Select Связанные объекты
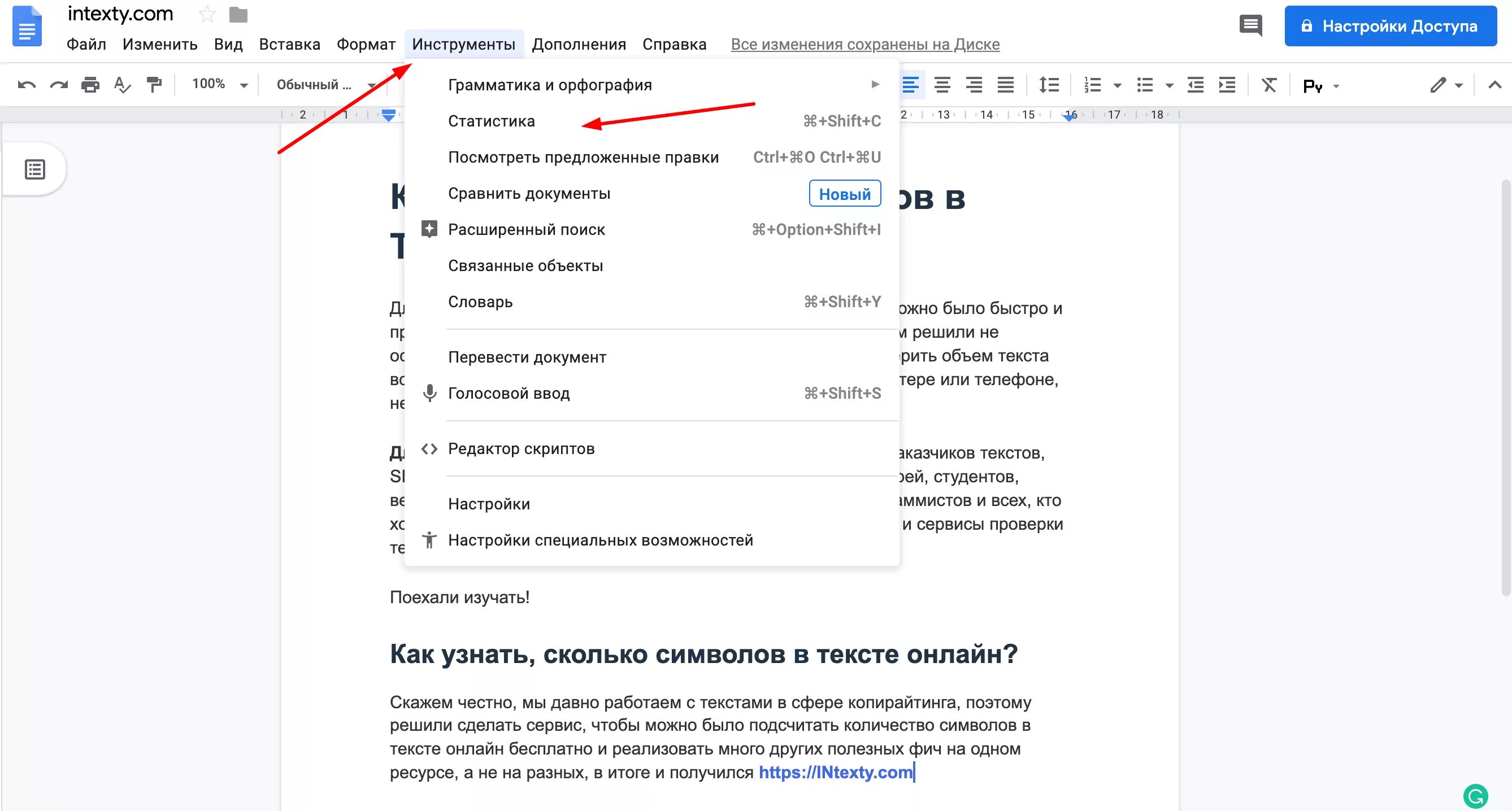 [651, 266]
